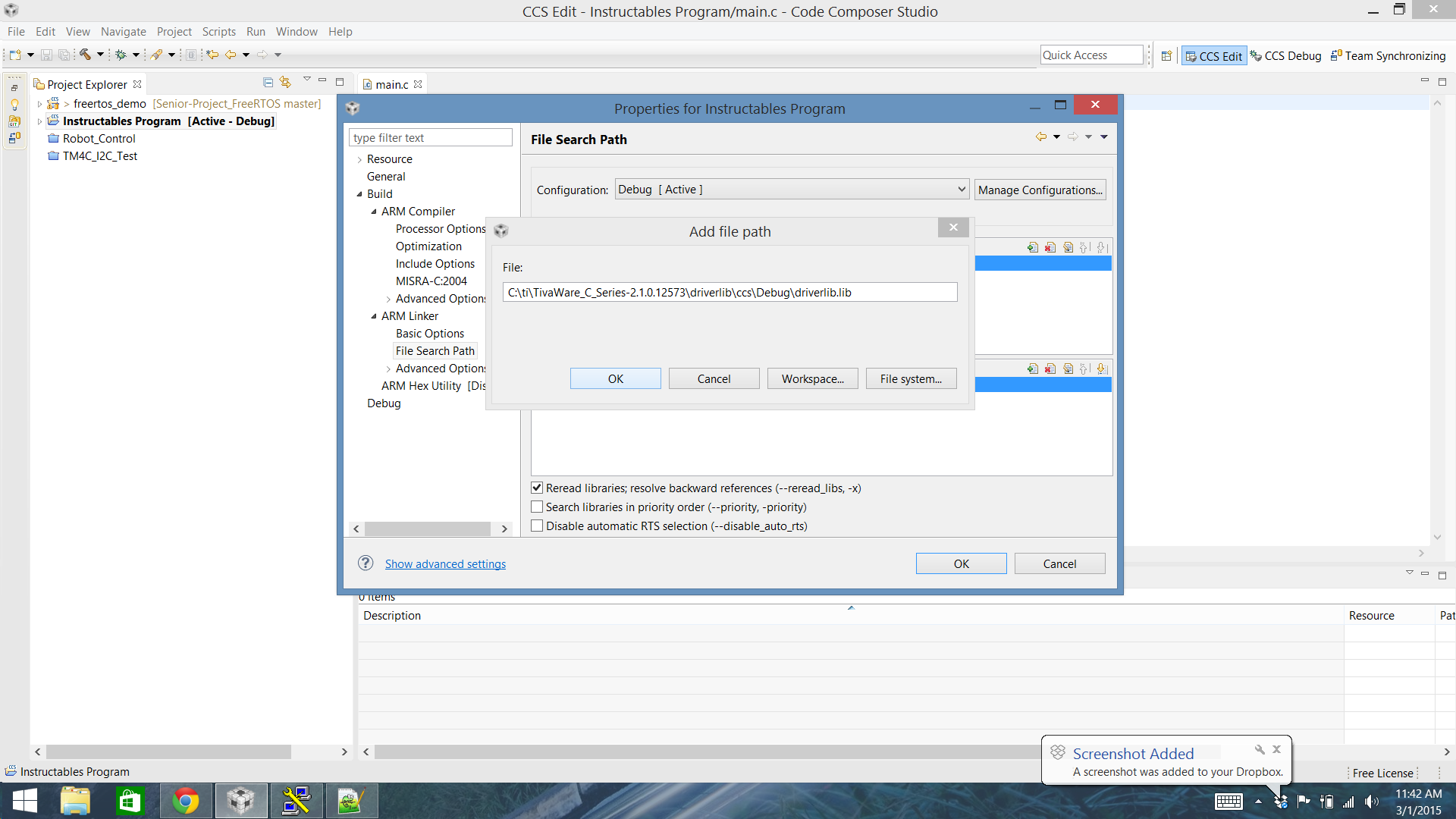This screenshot has height=819, width=1456.
Task: Open the File menu
Action: 16,32
